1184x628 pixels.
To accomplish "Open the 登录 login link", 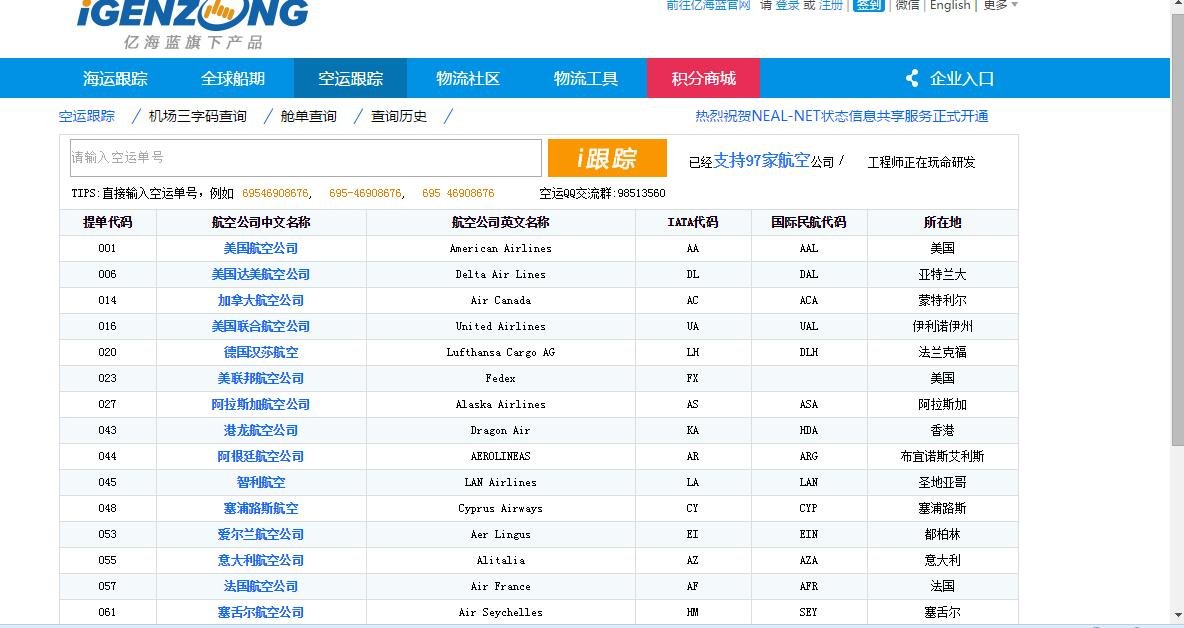I will (789, 6).
